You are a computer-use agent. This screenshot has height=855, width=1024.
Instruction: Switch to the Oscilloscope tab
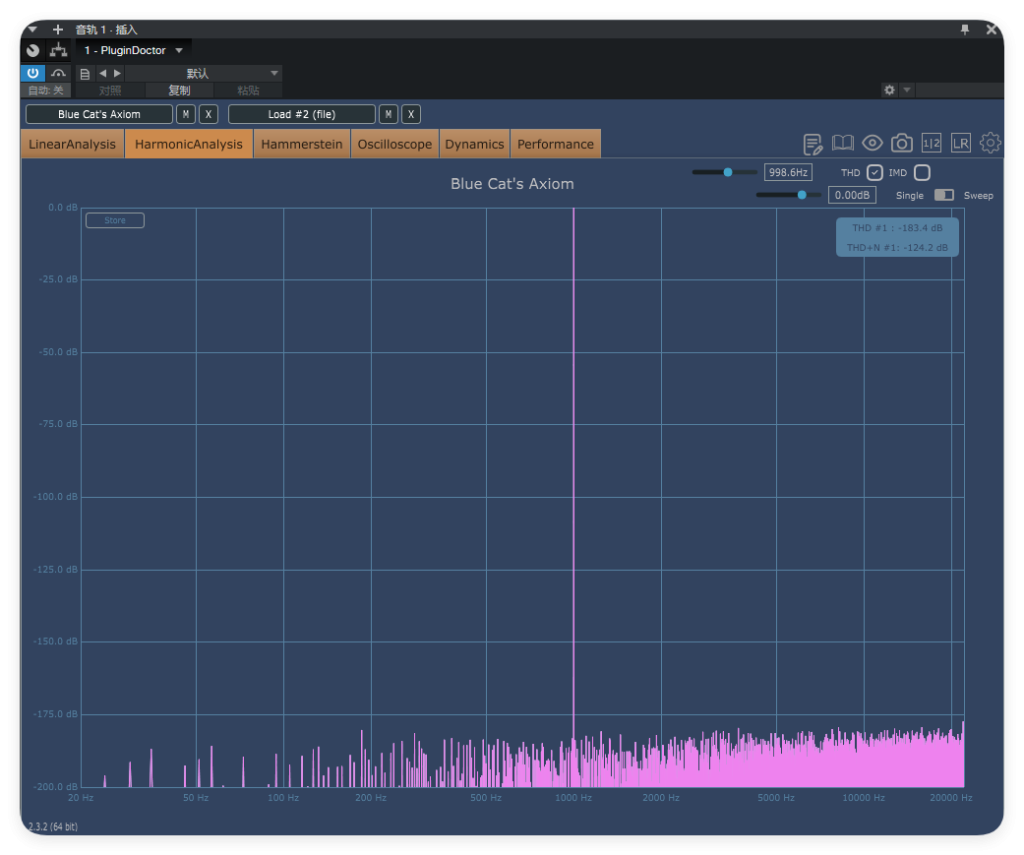point(394,144)
